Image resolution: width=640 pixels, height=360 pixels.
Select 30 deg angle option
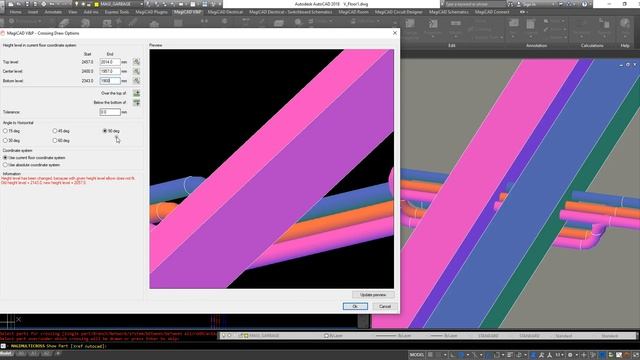click(x=5, y=140)
